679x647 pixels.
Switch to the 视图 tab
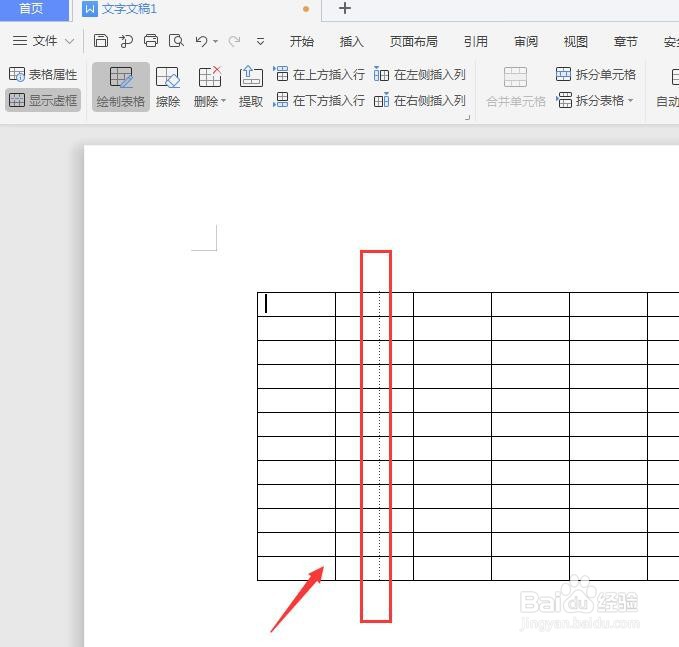[x=576, y=42]
